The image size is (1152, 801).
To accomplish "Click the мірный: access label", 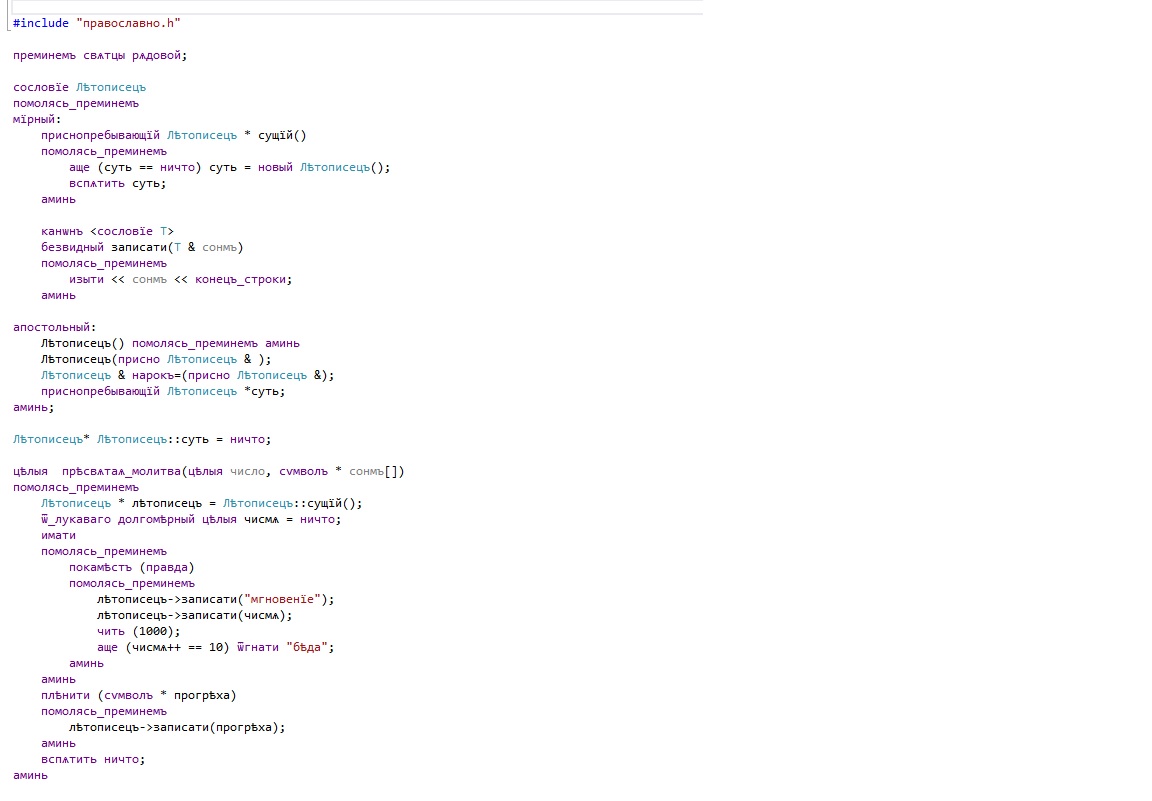I will [x=37, y=119].
